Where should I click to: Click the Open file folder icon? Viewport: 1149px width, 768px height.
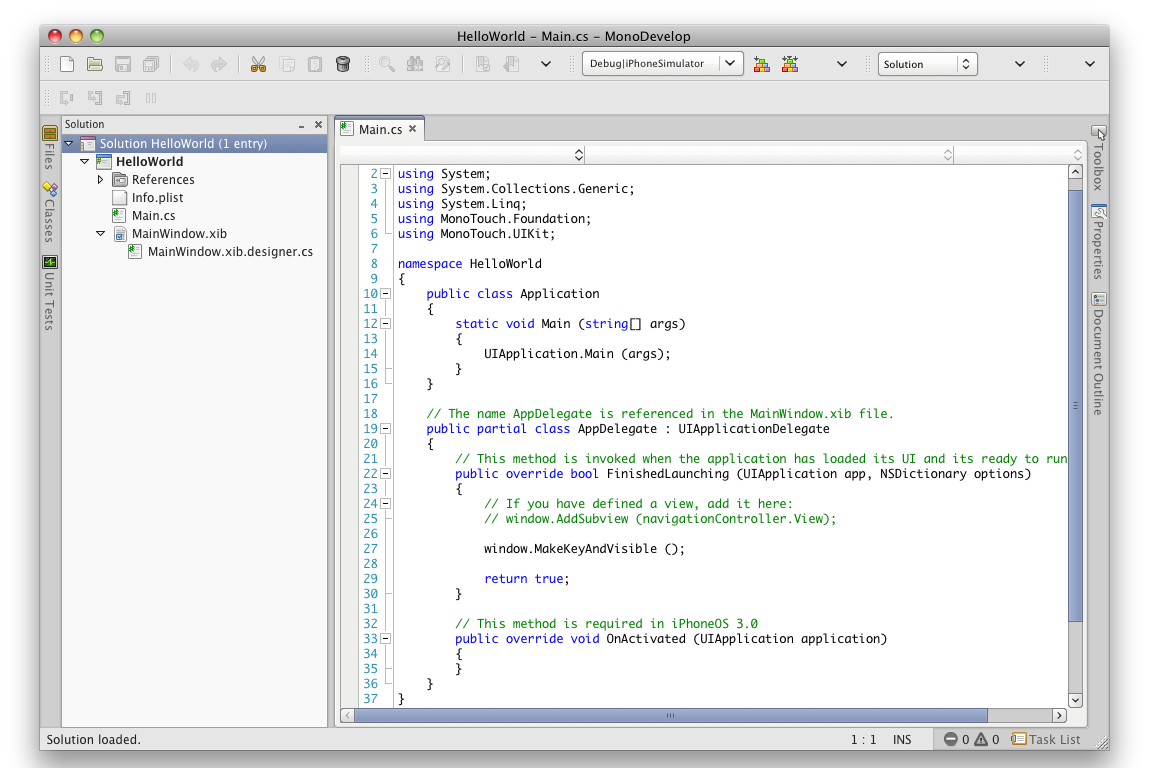(95, 64)
